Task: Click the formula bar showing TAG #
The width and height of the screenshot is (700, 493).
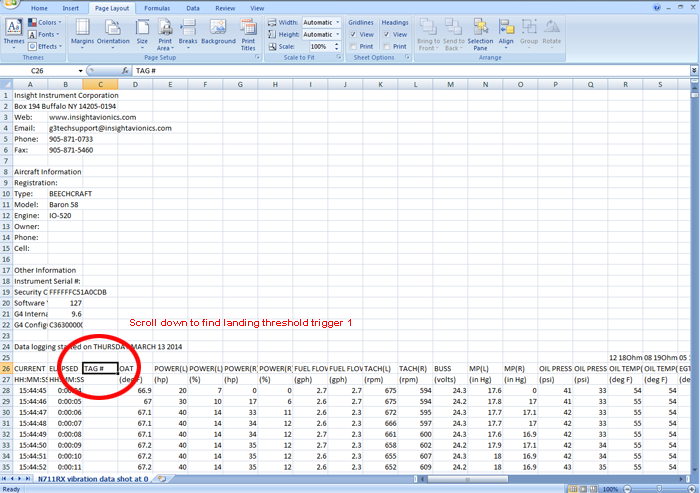Action: tap(411, 71)
